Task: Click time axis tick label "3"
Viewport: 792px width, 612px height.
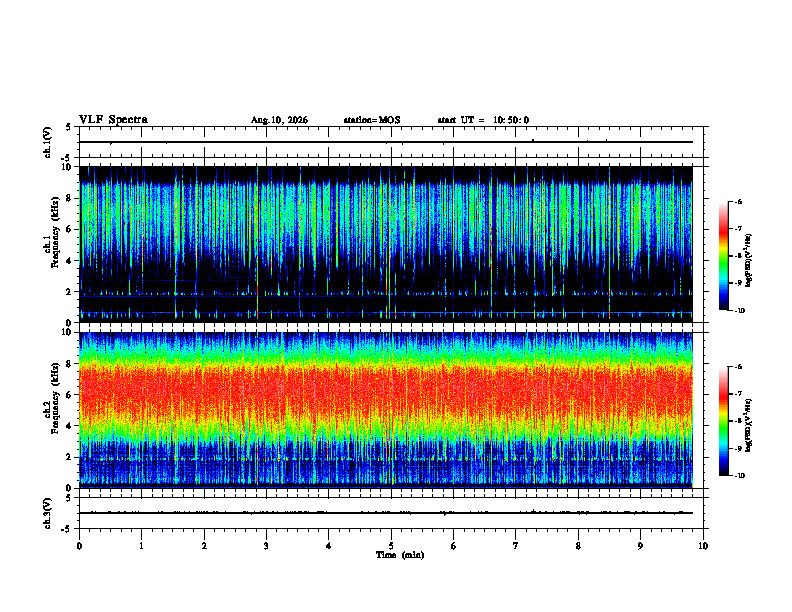Action: pyautogui.click(x=266, y=546)
